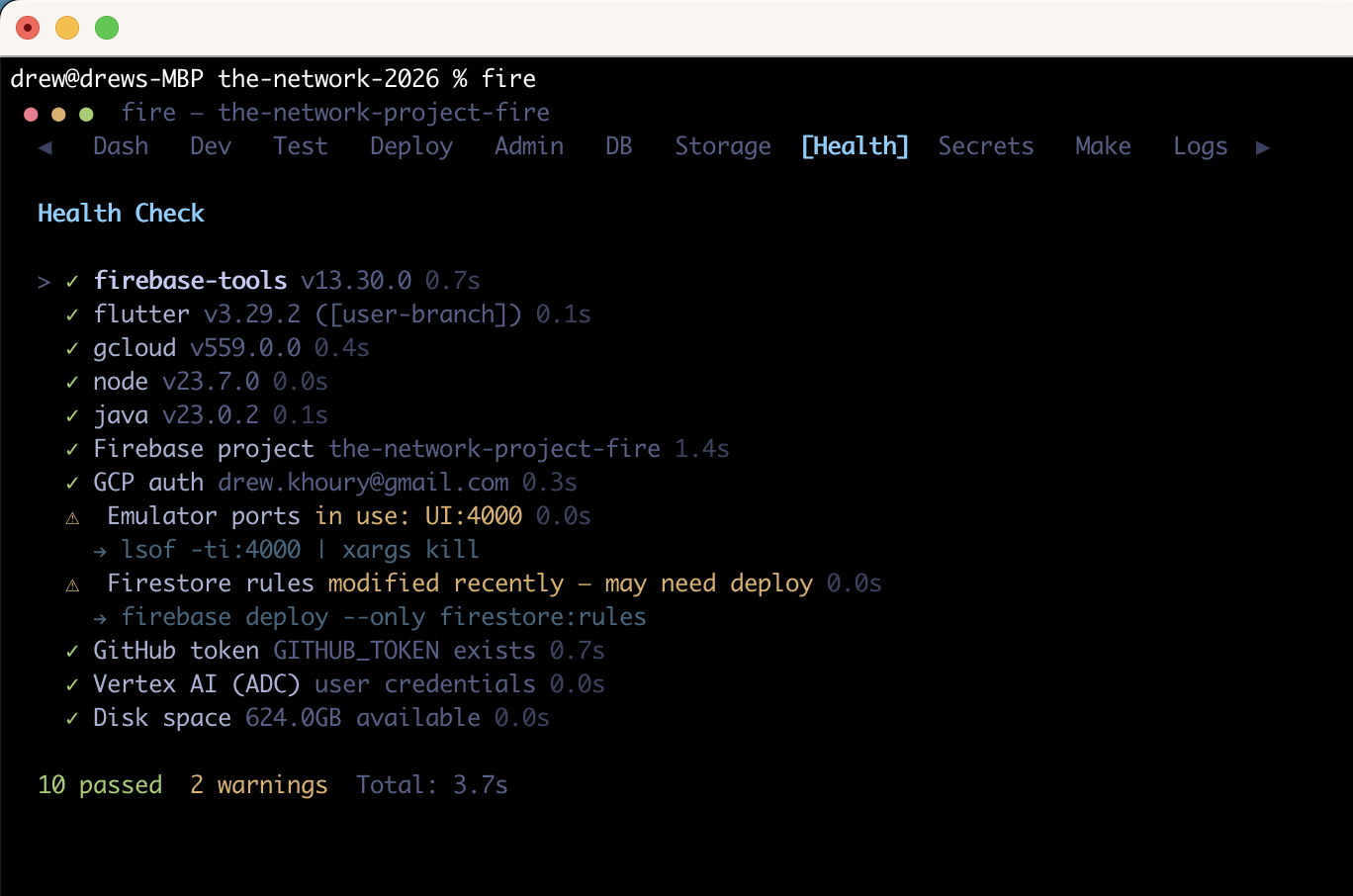Select the flutter v3.29.2 row
This screenshot has height=896, width=1353.
[x=327, y=314]
